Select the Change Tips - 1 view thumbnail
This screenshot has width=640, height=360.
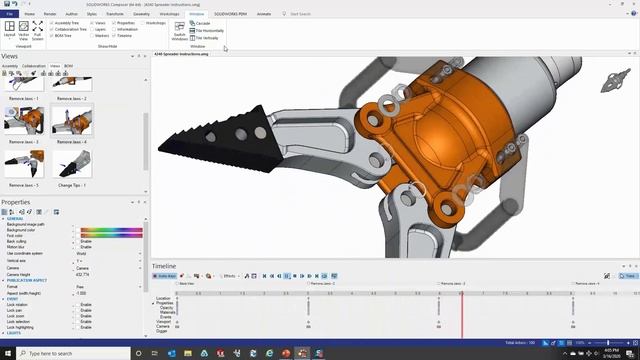coord(72,164)
